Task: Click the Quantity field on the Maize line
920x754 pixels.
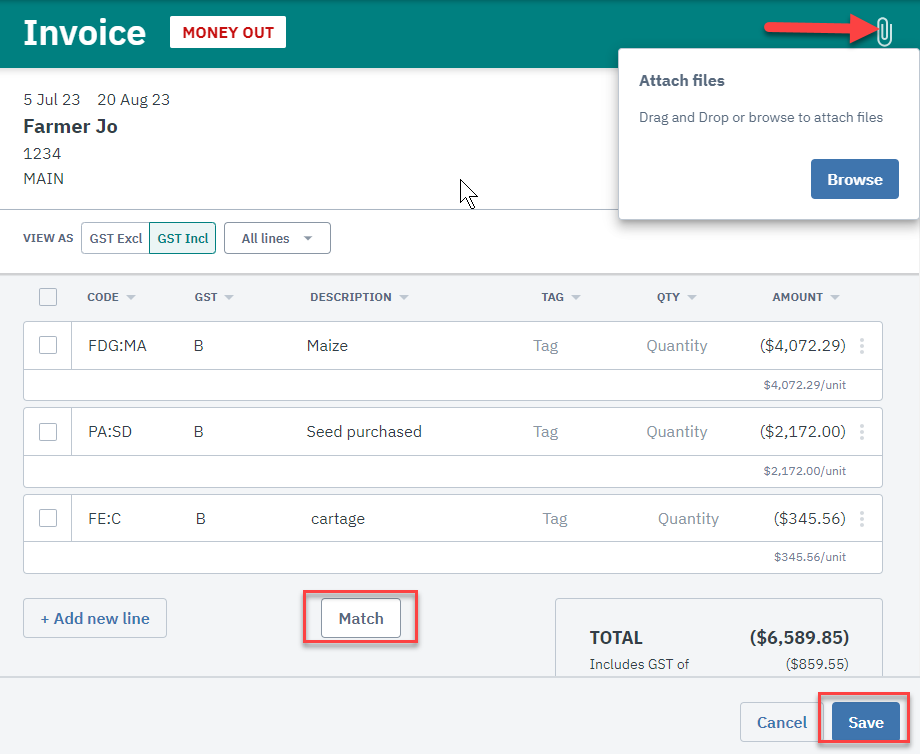Action: (676, 345)
